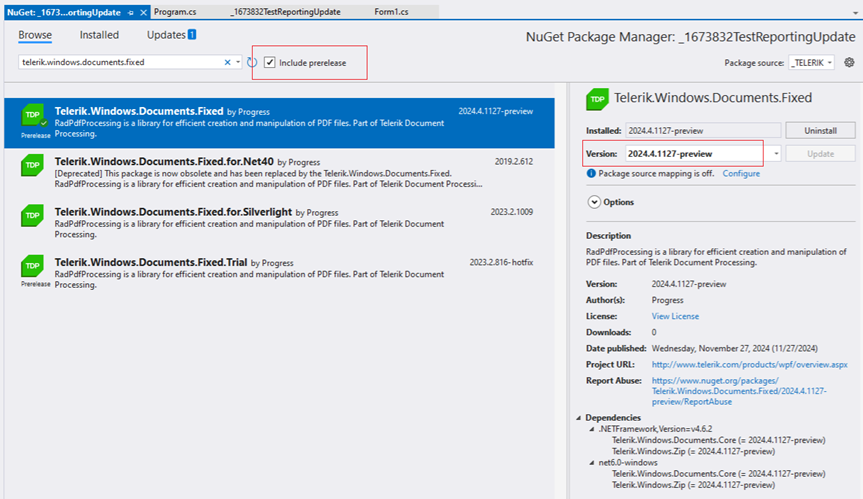
Task: Click the Updates count badge
Action: (192, 35)
